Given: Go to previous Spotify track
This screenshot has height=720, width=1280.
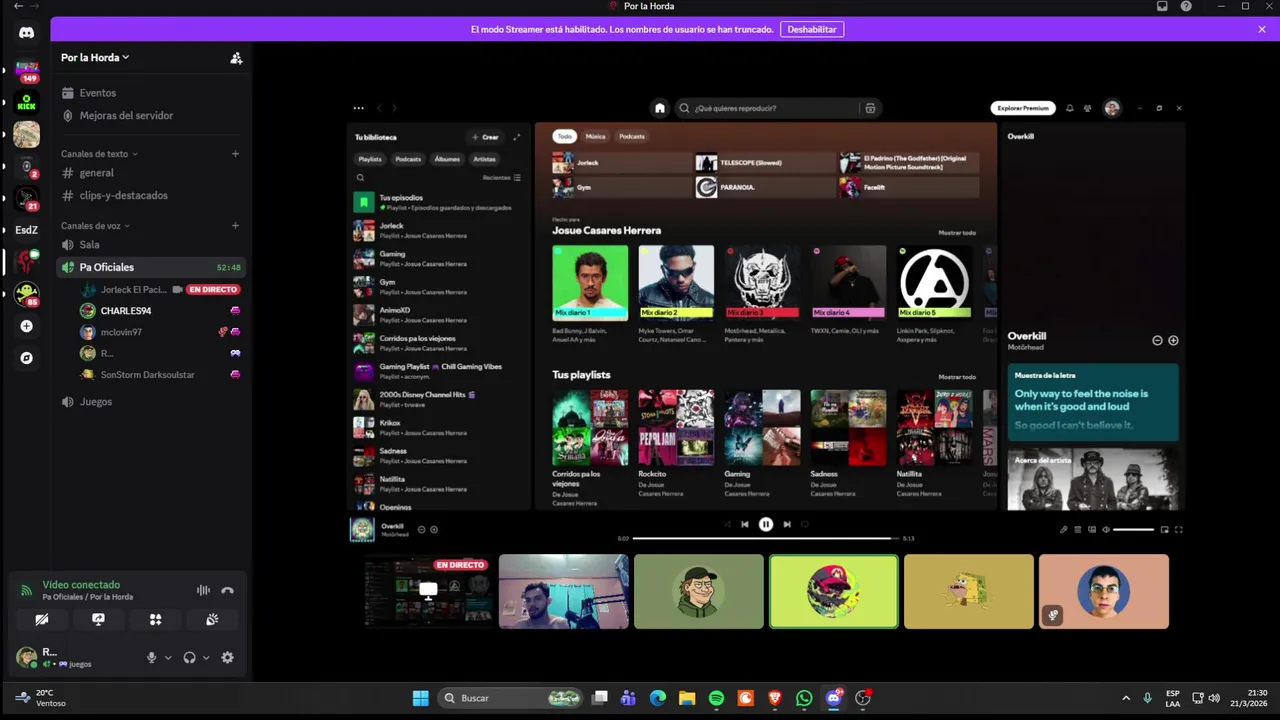Looking at the screenshot, I should click(x=744, y=524).
